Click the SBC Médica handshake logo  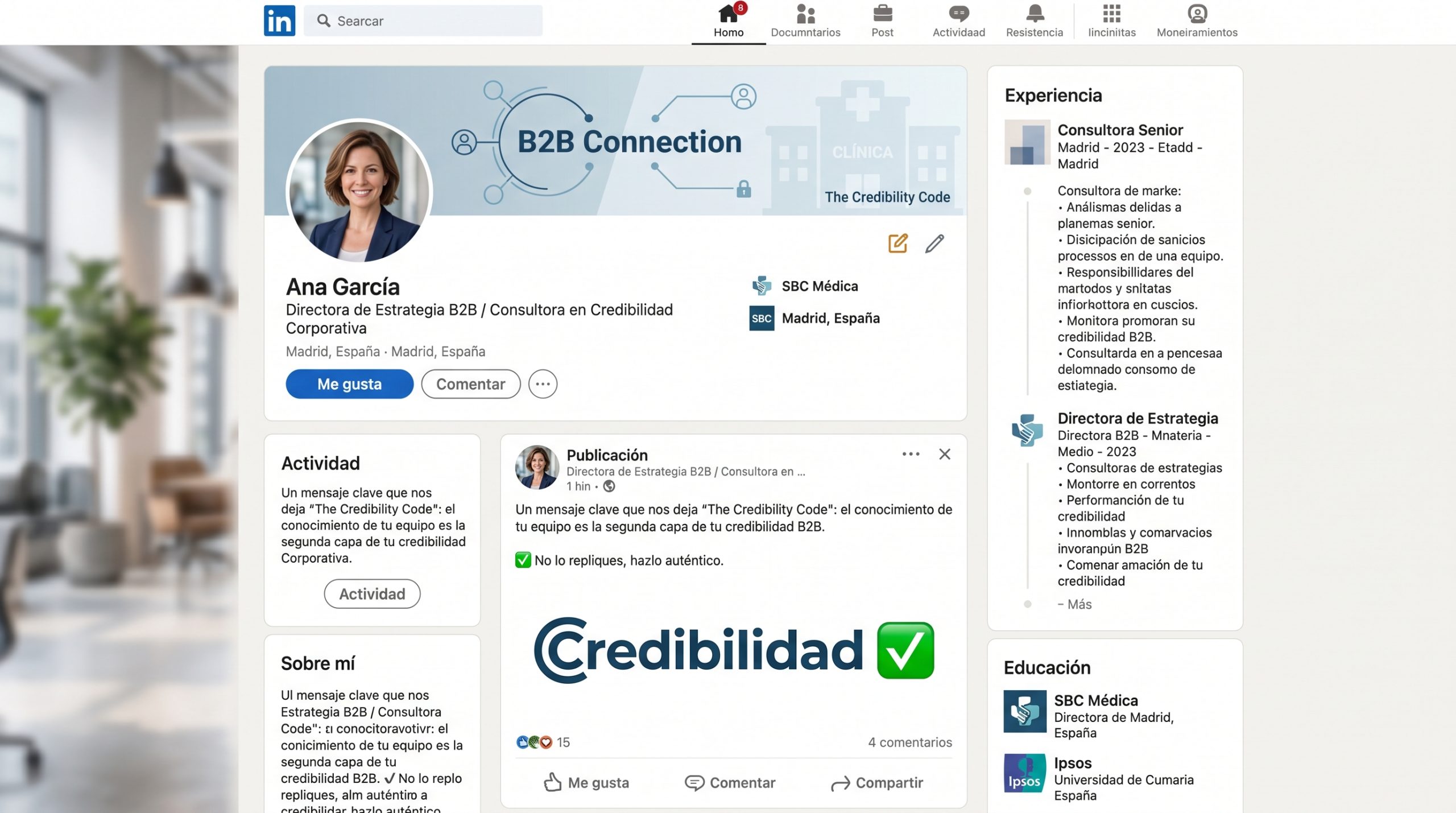762,286
